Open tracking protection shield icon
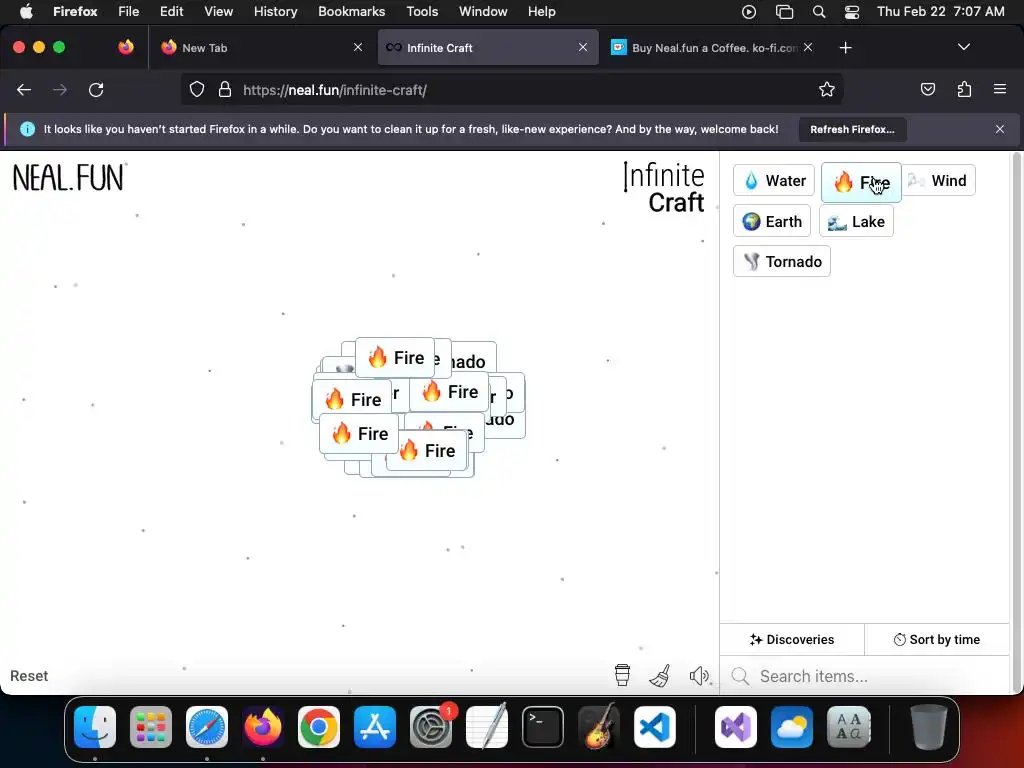1024x768 pixels. tap(197, 90)
